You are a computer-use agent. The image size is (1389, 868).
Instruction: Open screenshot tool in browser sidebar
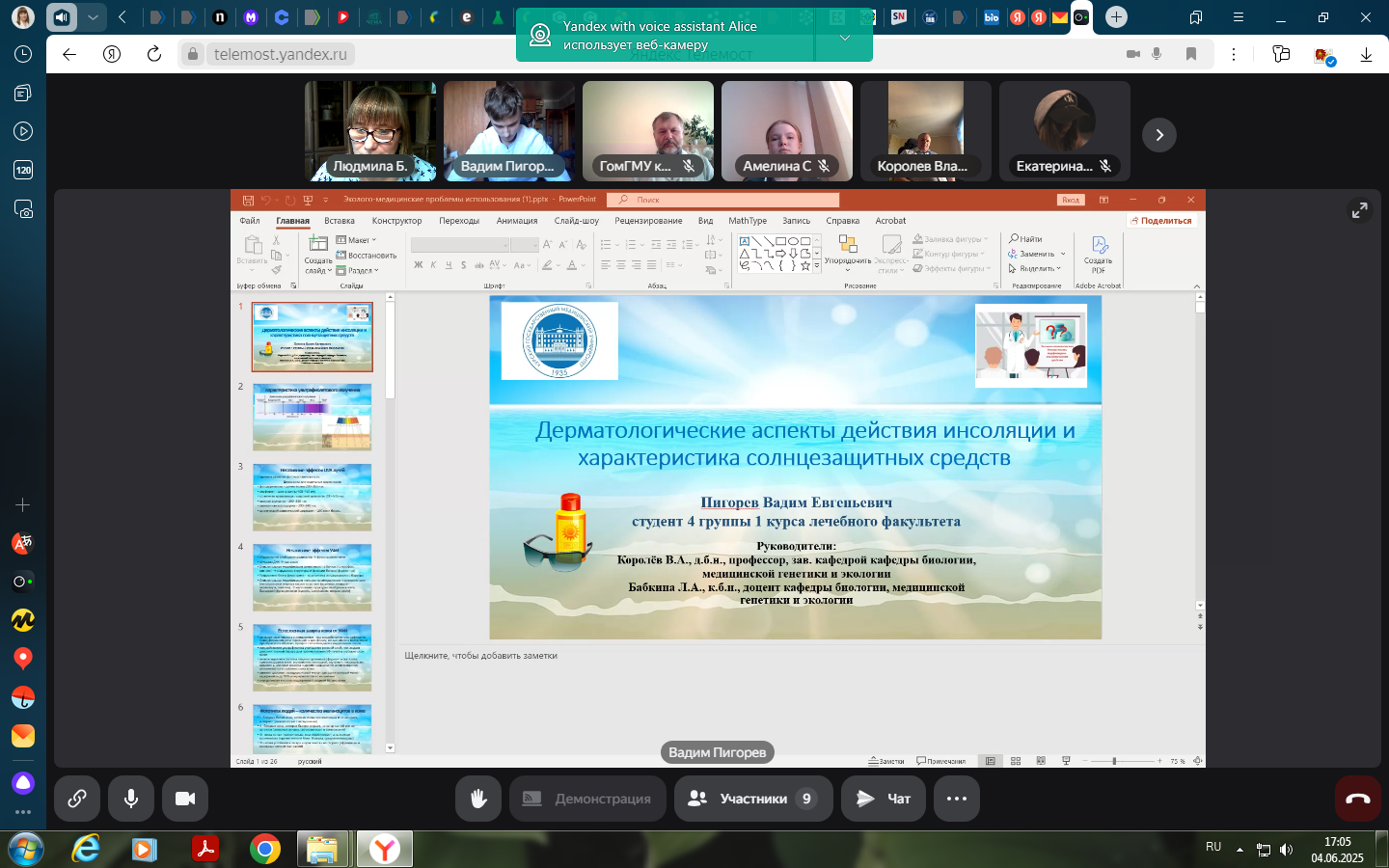point(23,208)
